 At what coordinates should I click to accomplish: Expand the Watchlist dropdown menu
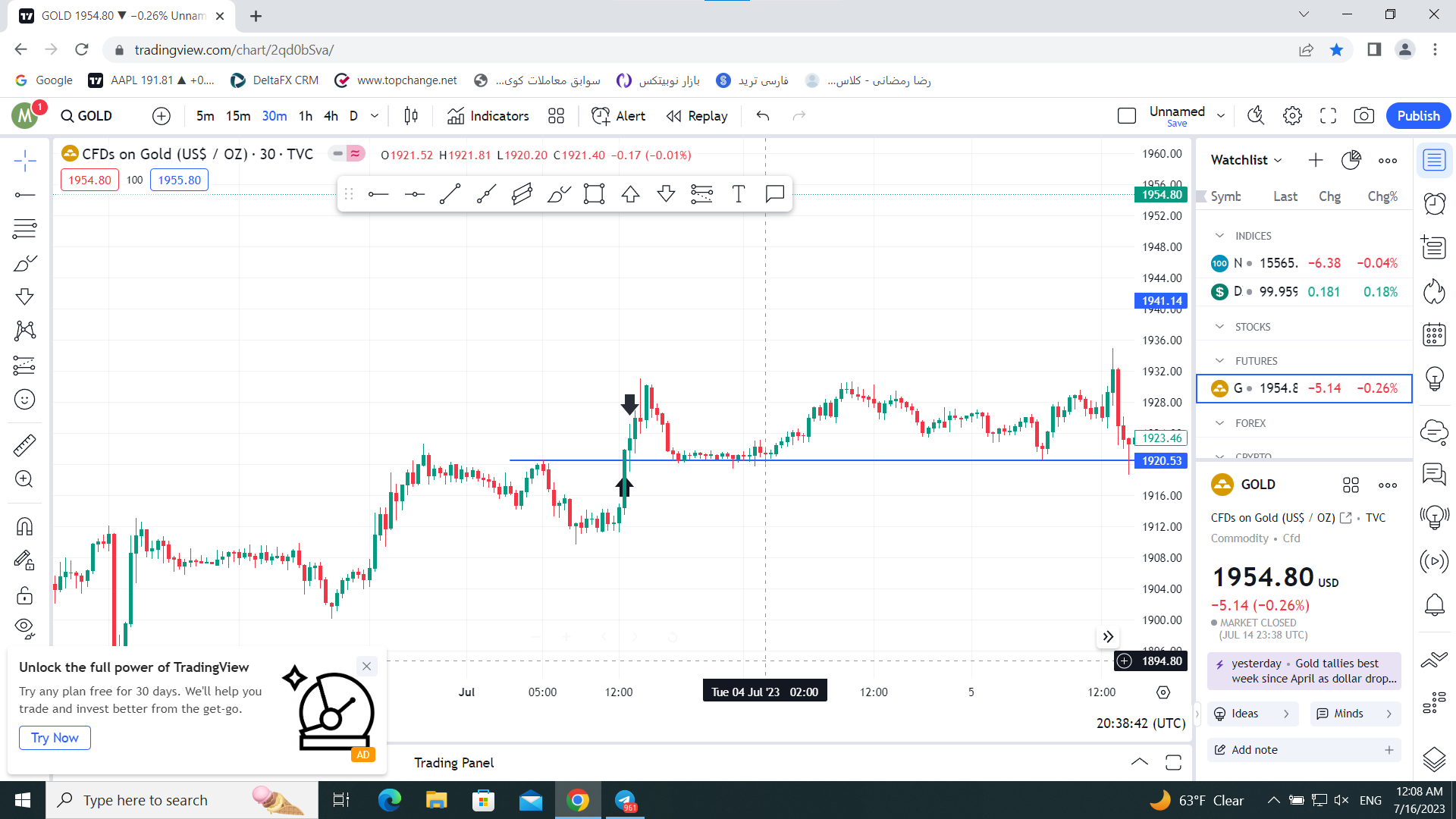(x=1246, y=160)
